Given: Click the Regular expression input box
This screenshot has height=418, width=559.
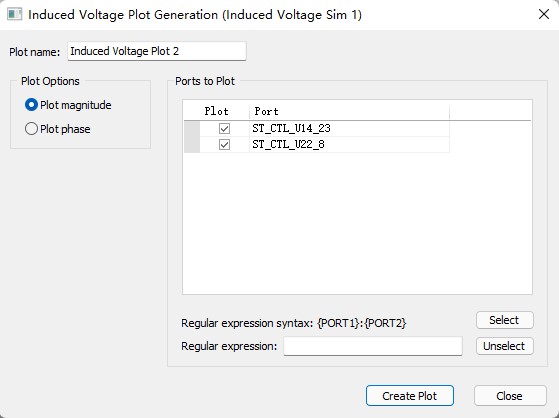Looking at the screenshot, I should coord(373,346).
